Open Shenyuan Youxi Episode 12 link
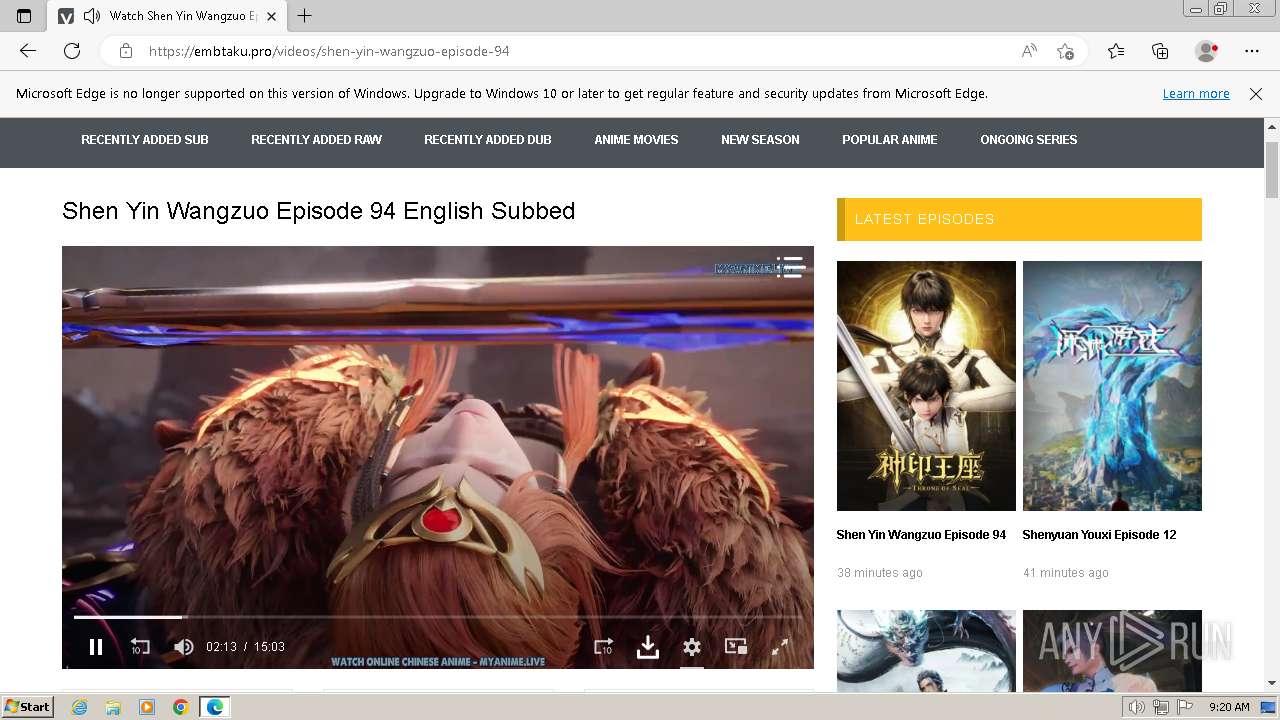Image resolution: width=1280 pixels, height=720 pixels. click(1099, 535)
